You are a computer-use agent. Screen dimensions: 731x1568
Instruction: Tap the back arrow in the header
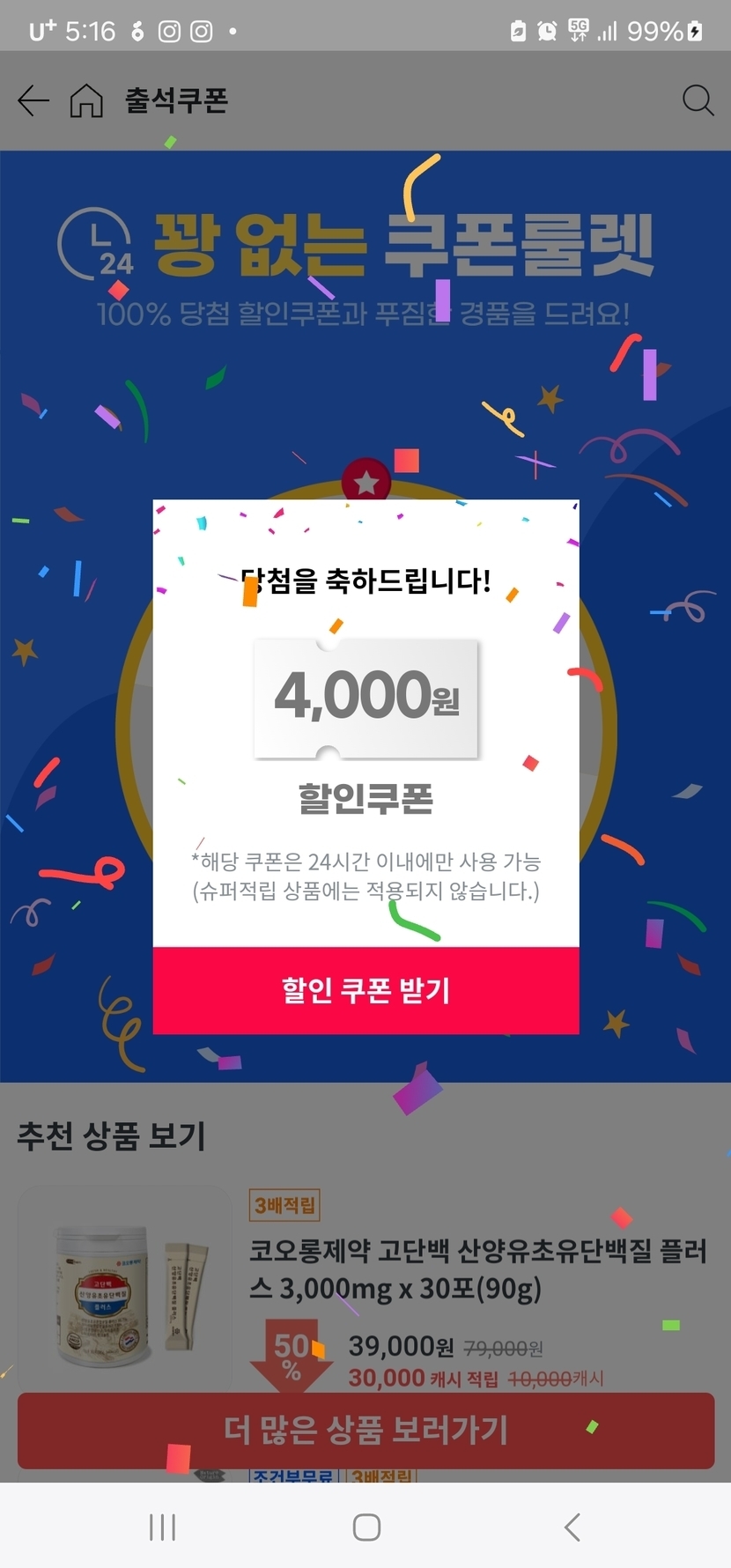[33, 100]
